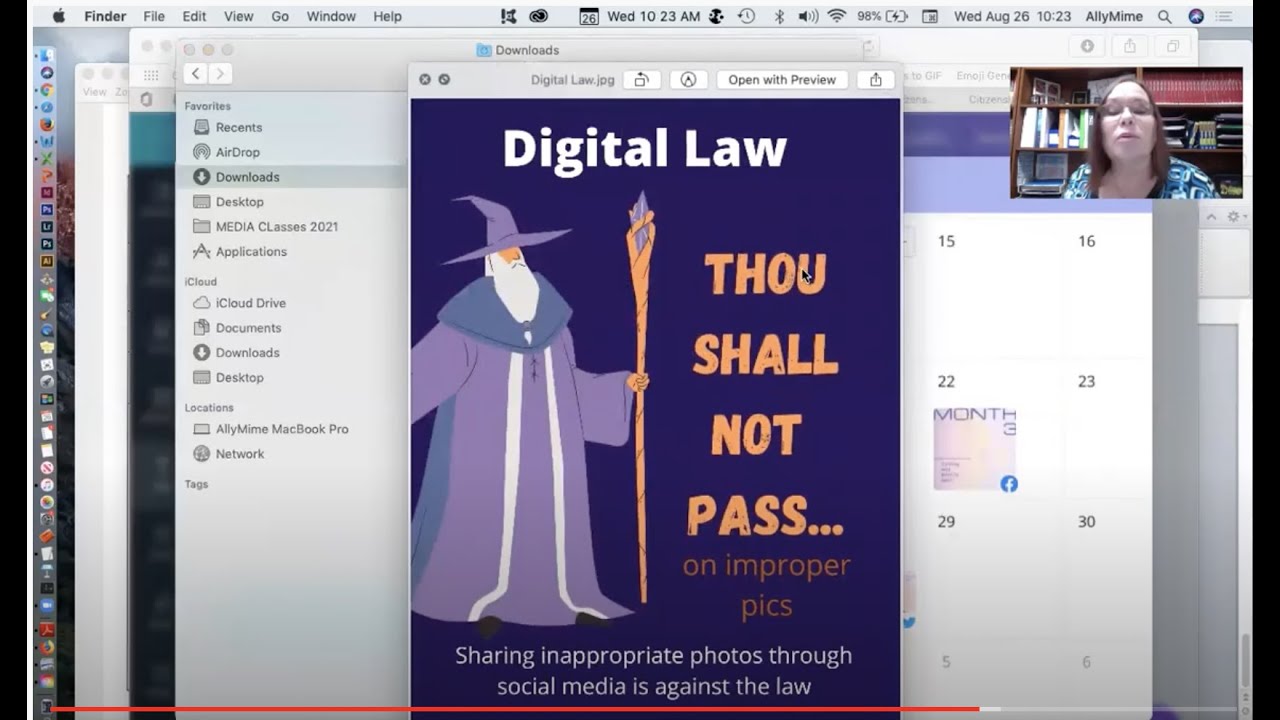
Task: Open MEDIA CLasses 2021 folder in sidebar
Action: [x=277, y=227]
